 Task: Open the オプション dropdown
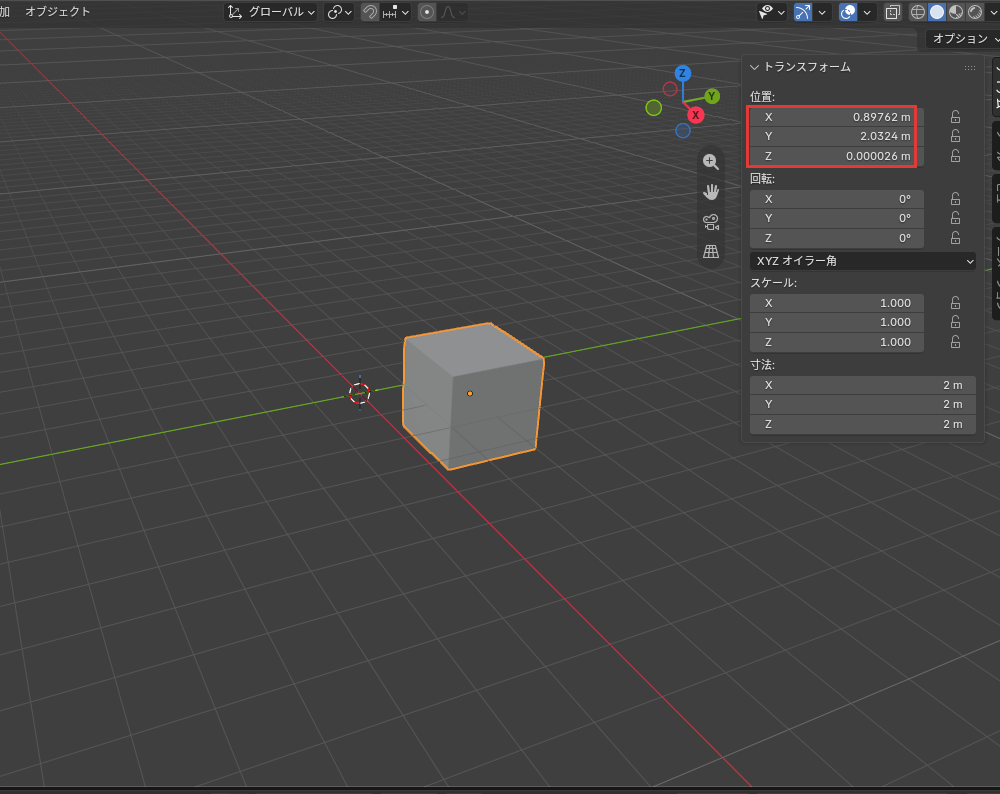click(963, 39)
